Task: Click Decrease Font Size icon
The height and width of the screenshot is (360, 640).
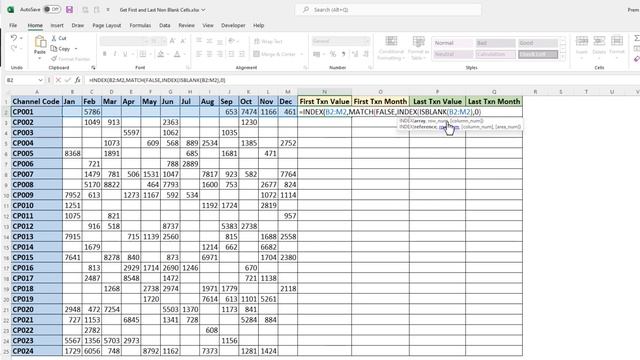Action: click(x=183, y=41)
